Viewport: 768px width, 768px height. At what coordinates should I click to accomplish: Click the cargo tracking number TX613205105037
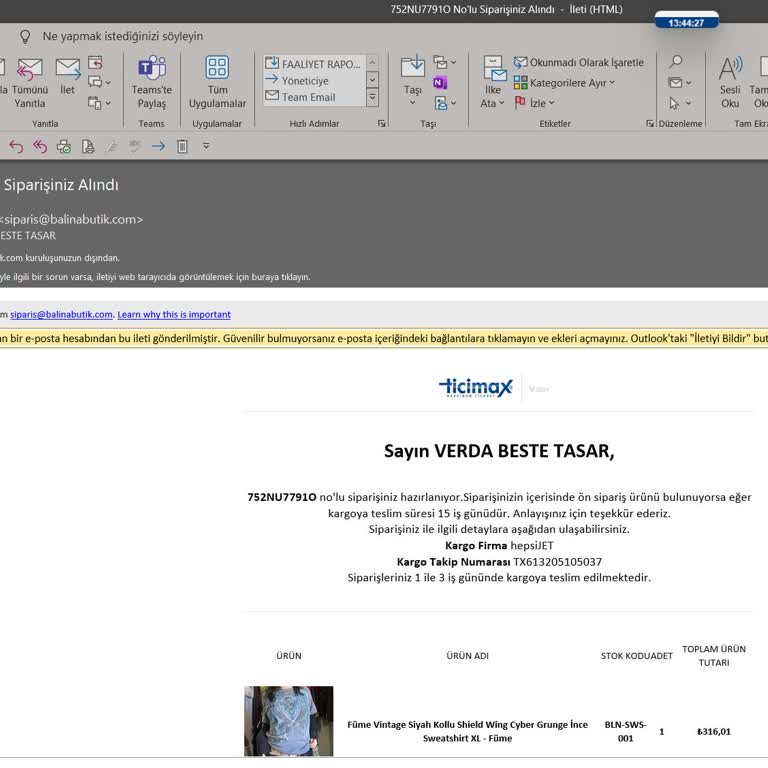[557, 562]
